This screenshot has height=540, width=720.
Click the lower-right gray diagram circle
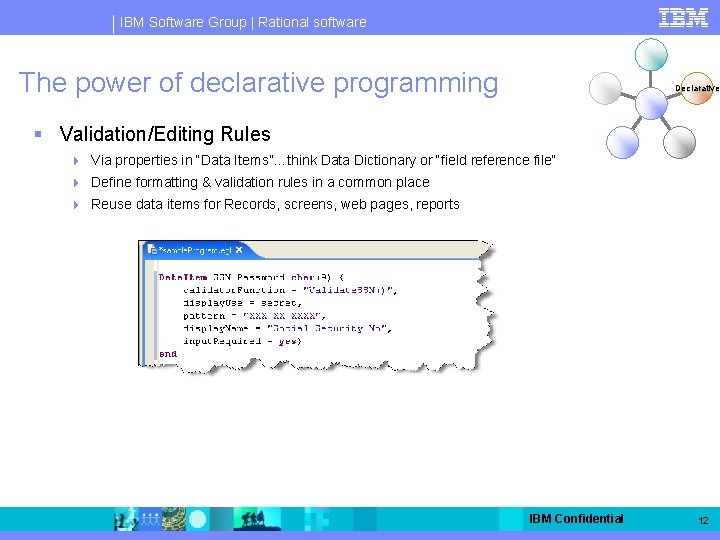pyautogui.click(x=679, y=142)
